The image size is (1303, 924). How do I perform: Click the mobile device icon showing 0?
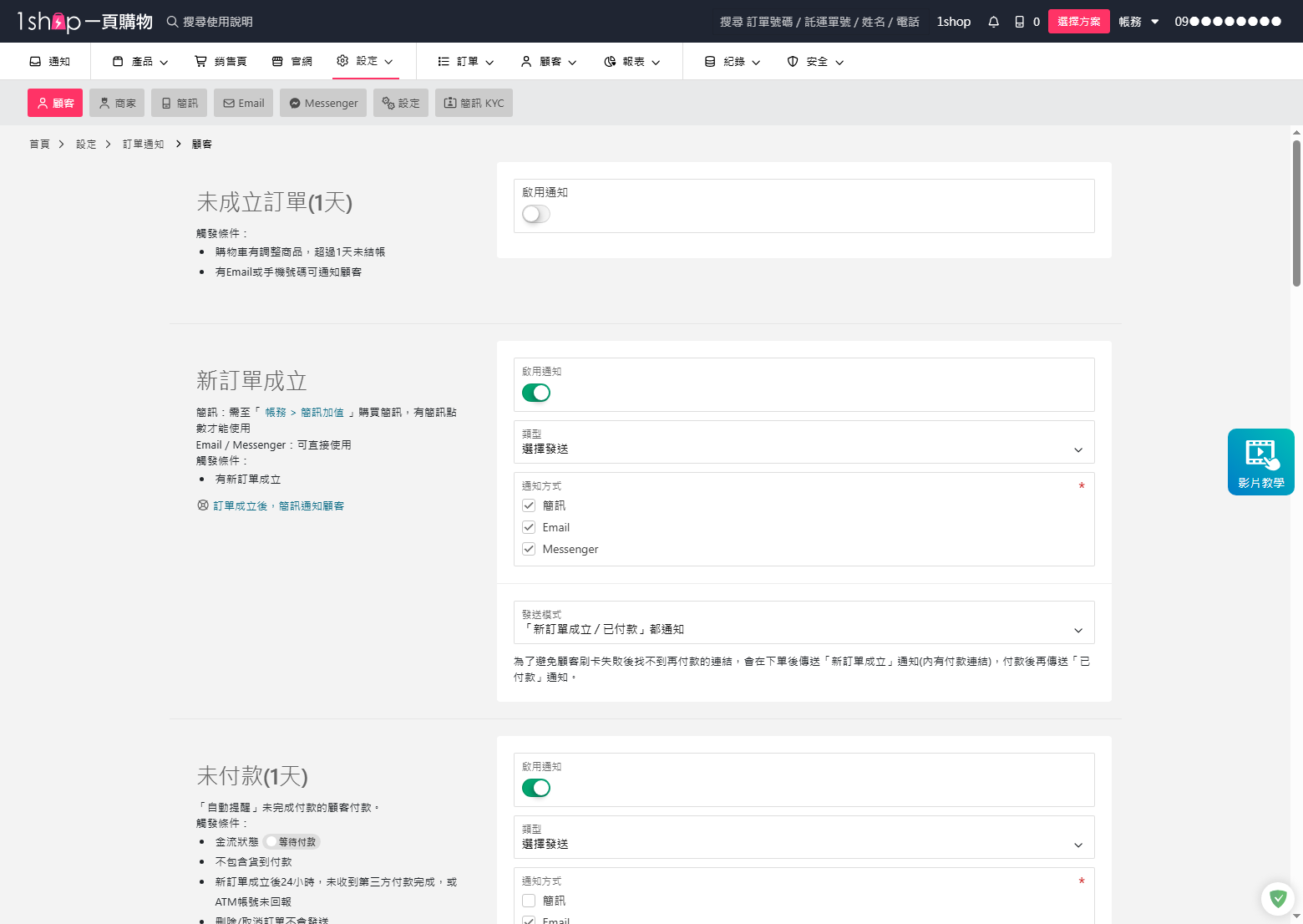click(1024, 21)
